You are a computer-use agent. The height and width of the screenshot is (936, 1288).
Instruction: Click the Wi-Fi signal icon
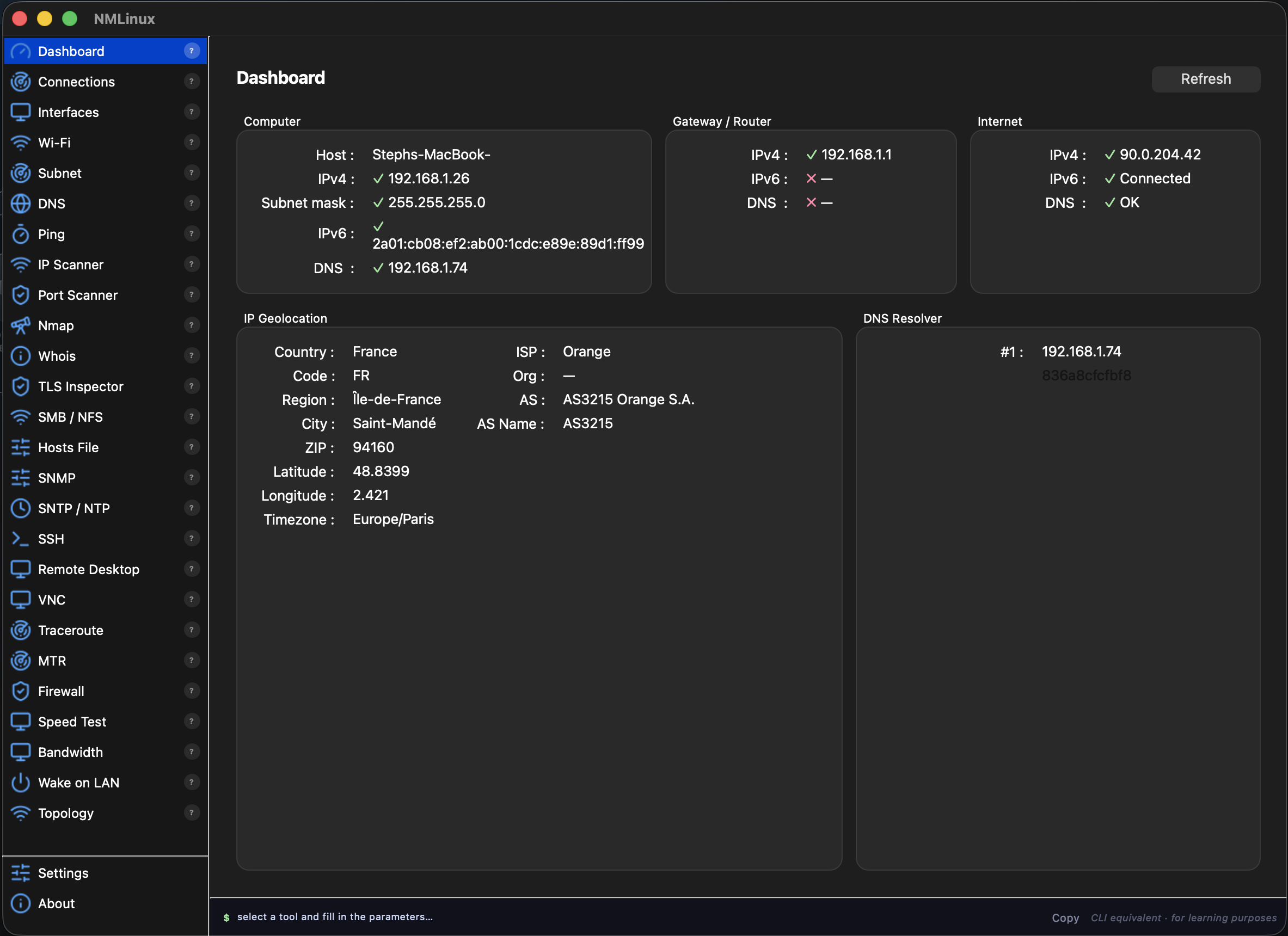pyautogui.click(x=21, y=143)
